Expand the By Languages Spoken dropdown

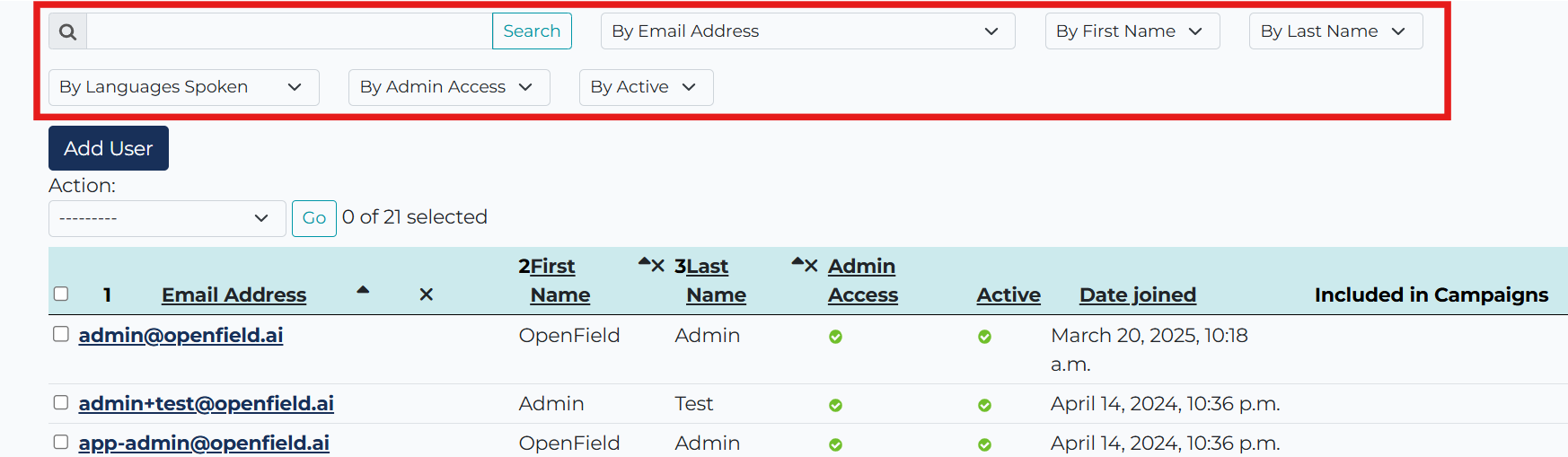pos(184,87)
